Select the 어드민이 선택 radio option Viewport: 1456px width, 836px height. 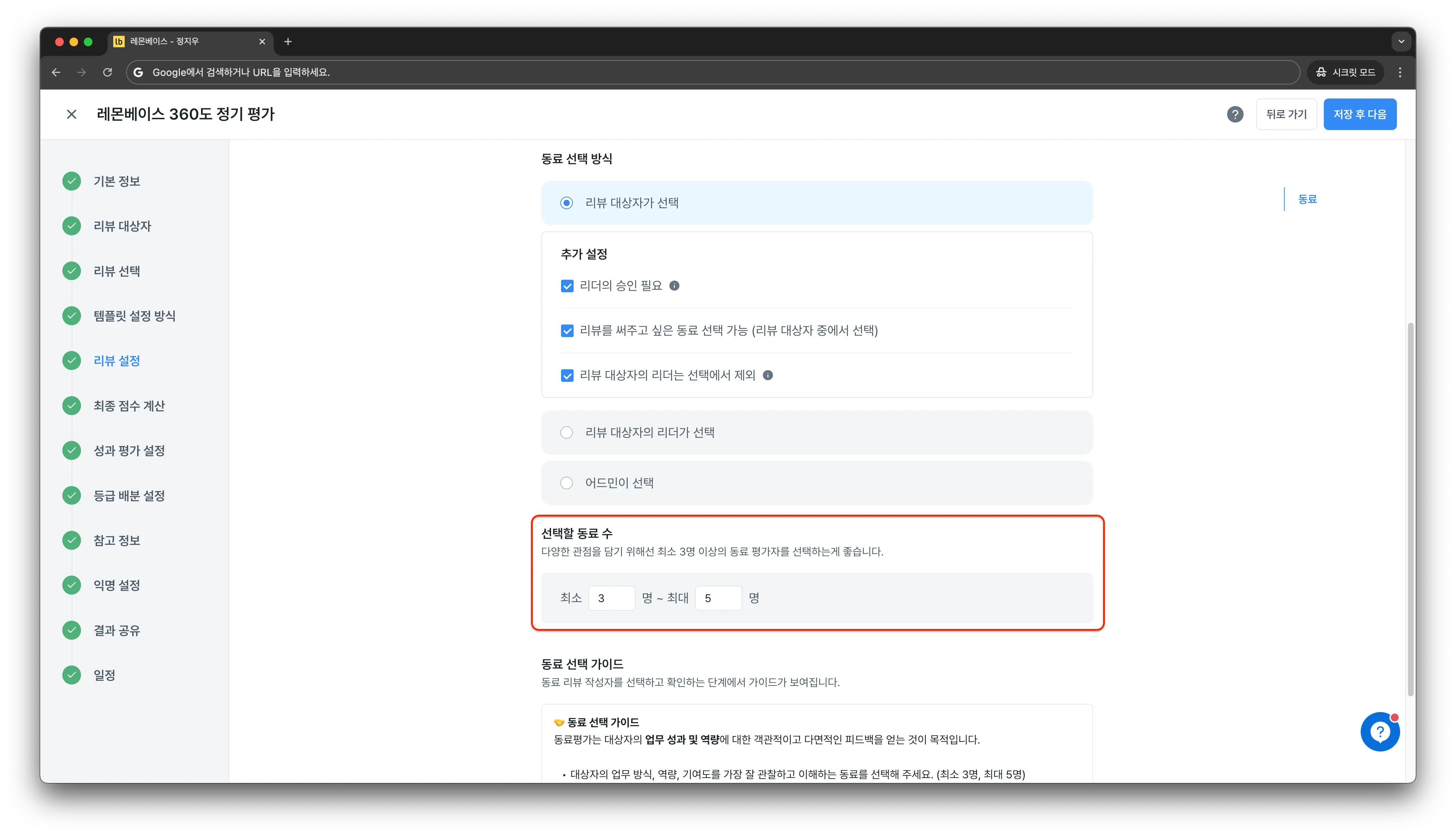(x=567, y=483)
